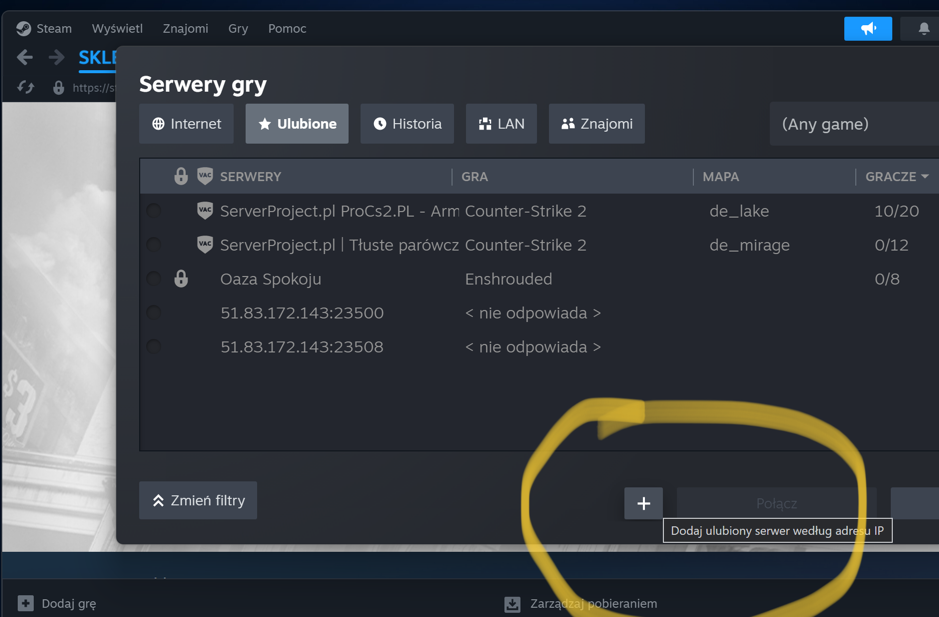
Task: Click the download icon beside Zarządzaj pobieraniem
Action: [x=512, y=604]
